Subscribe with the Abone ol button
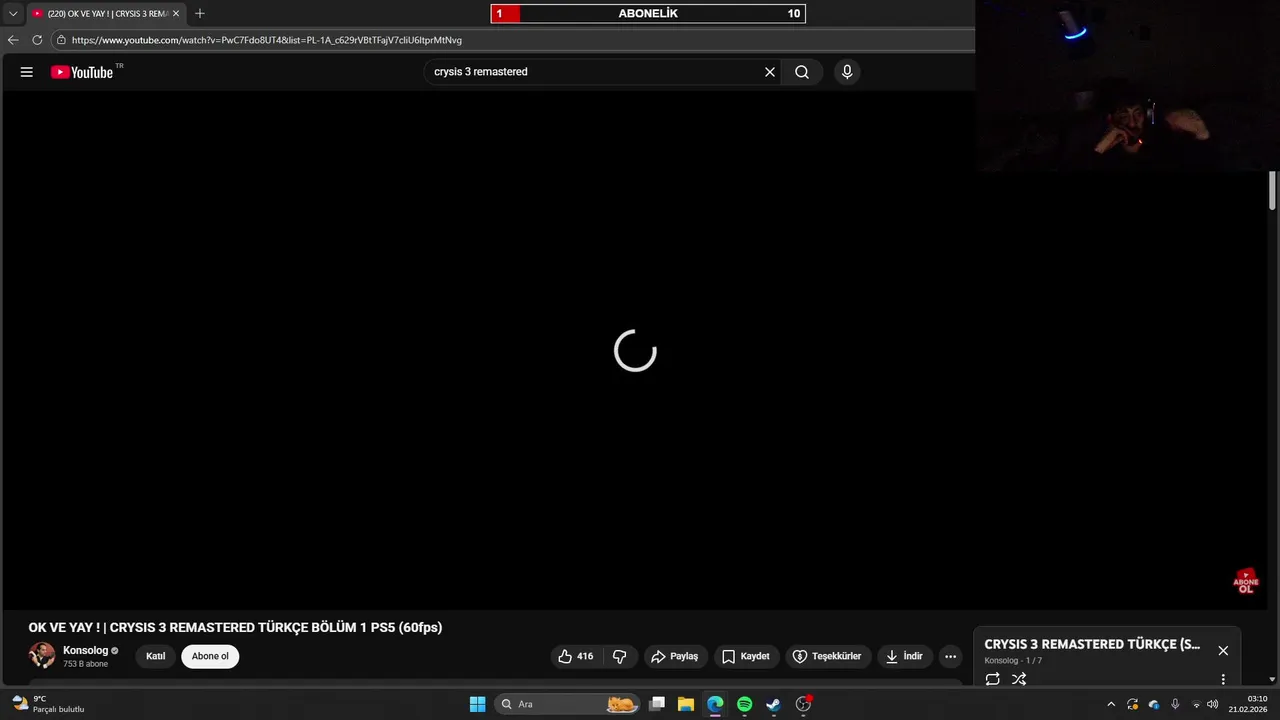This screenshot has height=720, width=1280. pos(210,656)
